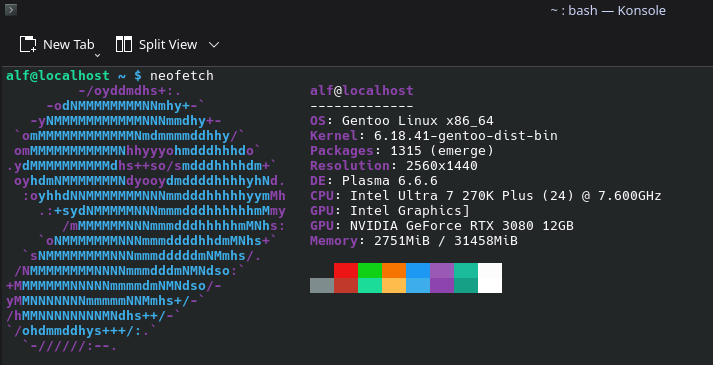Click the prompt "alf@localhost" before neofetch
This screenshot has width=713, height=365.
point(58,75)
